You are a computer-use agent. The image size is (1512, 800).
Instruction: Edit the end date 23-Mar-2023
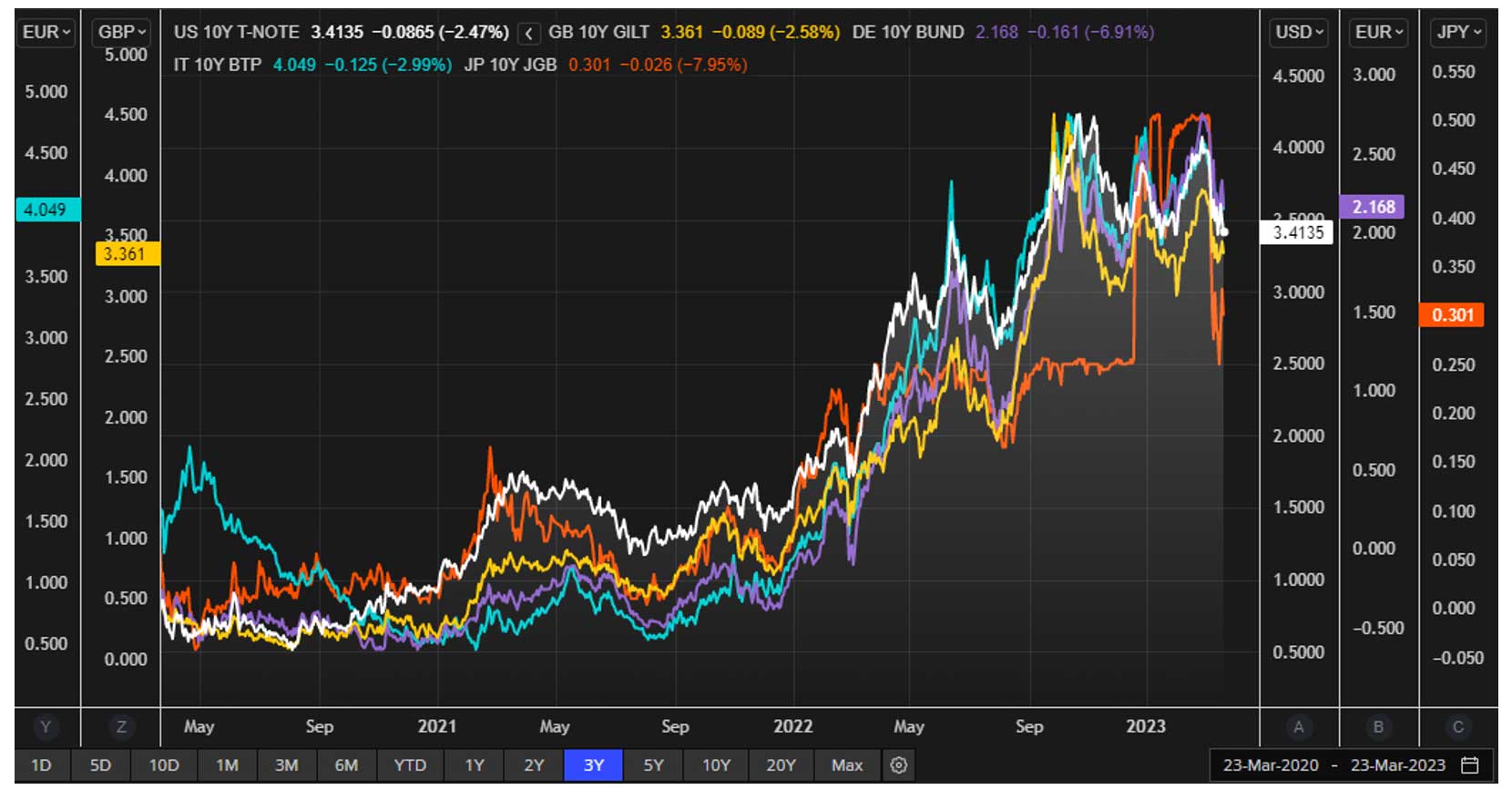click(x=1397, y=765)
